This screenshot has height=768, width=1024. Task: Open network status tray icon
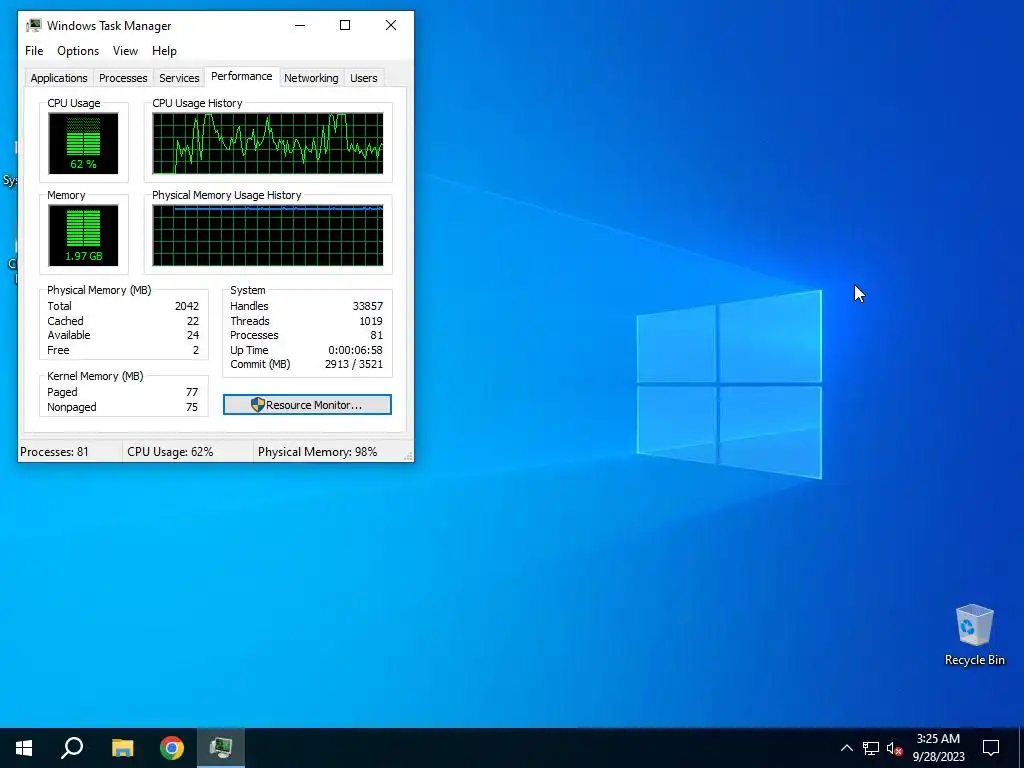pos(871,748)
